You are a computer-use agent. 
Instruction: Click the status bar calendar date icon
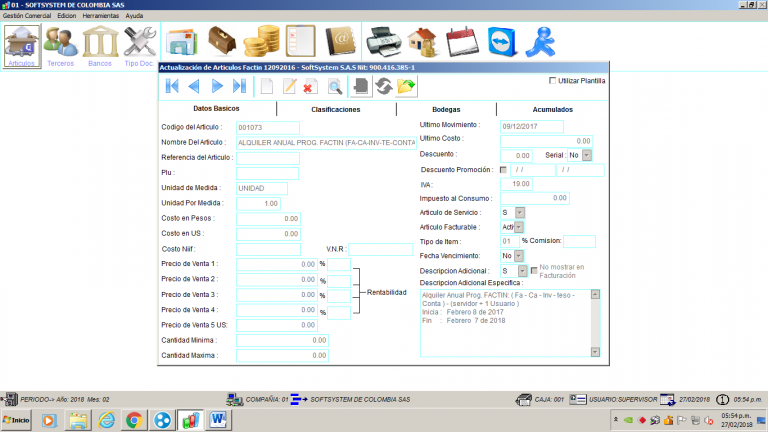(x=668, y=400)
